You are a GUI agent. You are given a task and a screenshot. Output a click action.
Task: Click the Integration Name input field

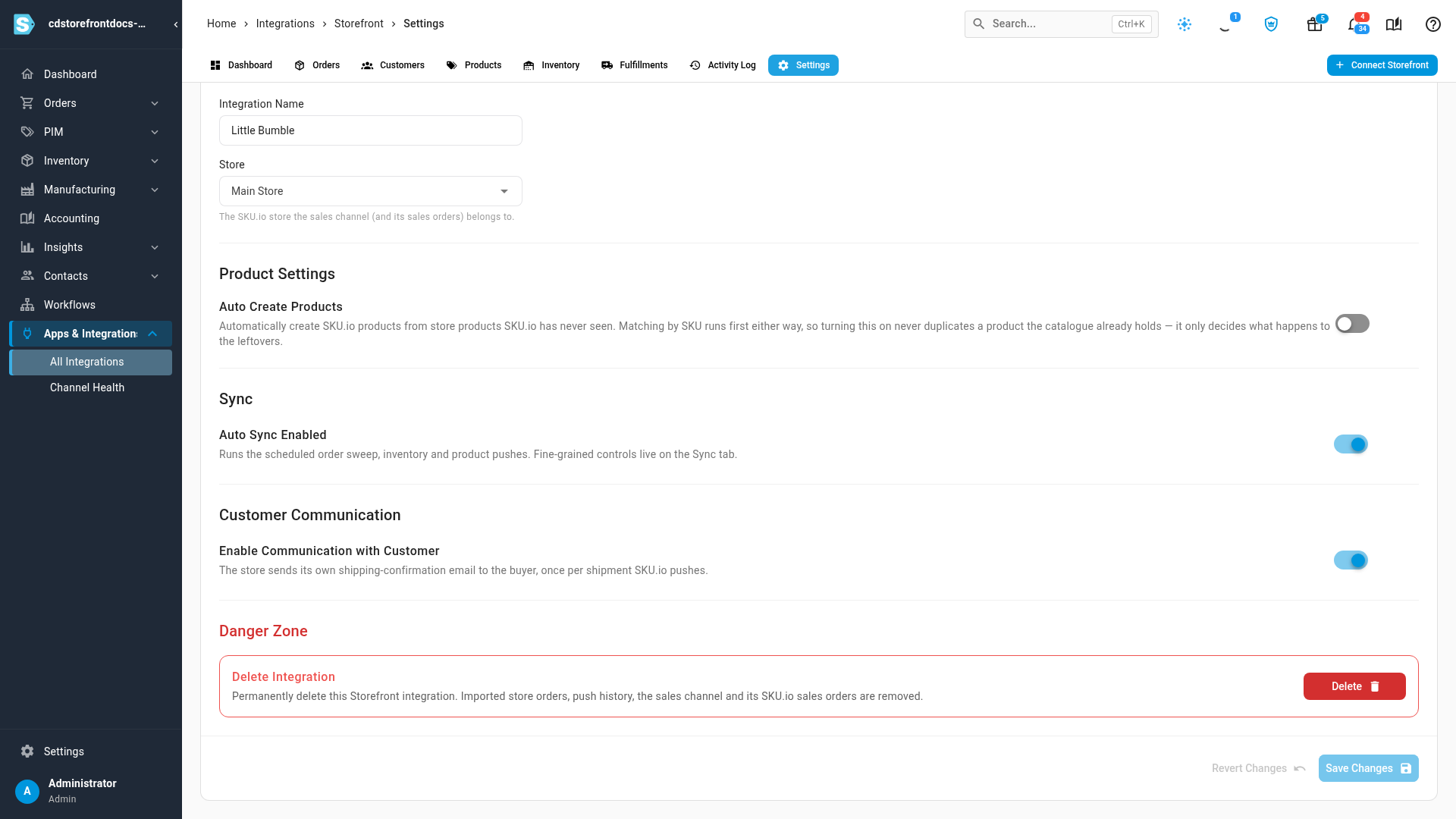tap(371, 130)
